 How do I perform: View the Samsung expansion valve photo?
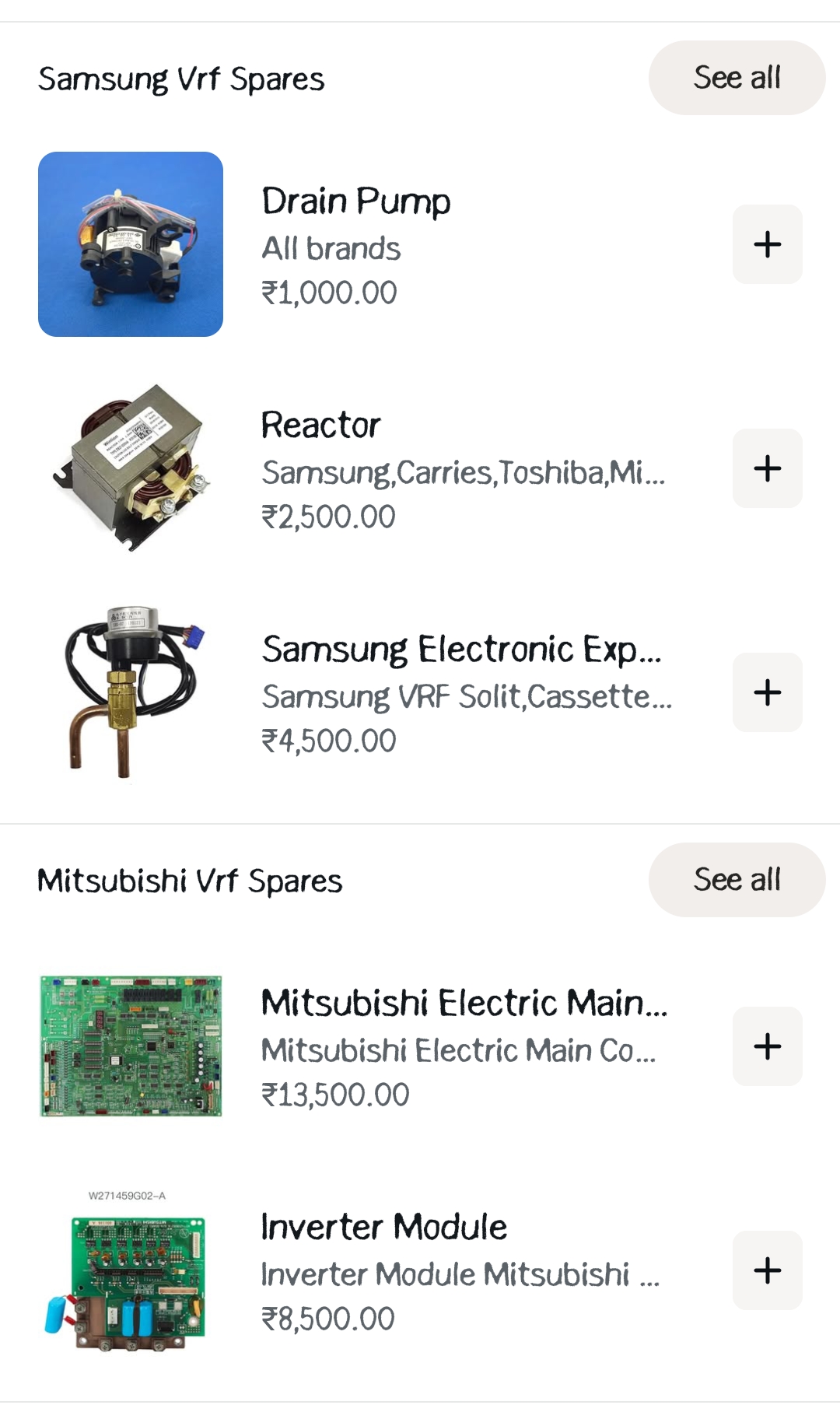[131, 692]
